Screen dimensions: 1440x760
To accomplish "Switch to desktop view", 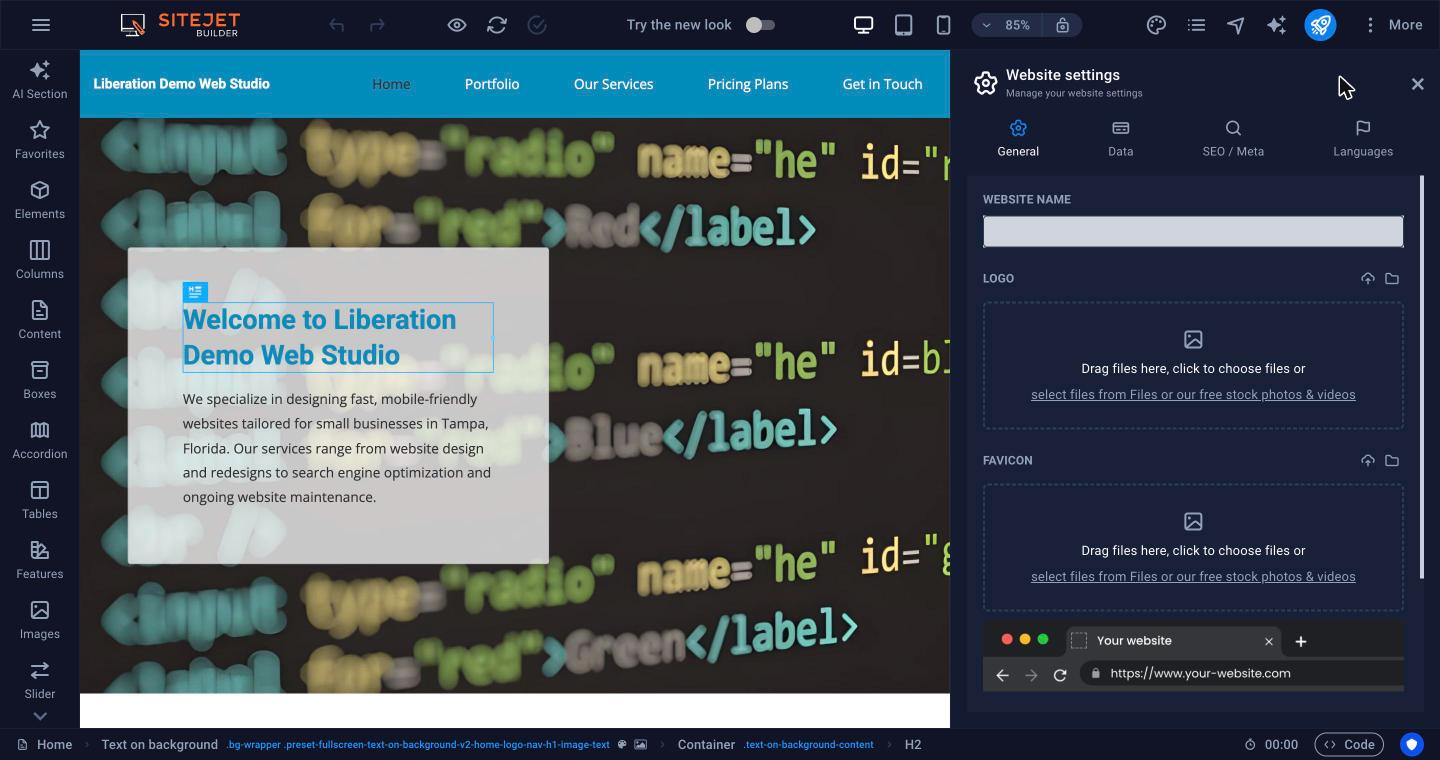I will (863, 25).
